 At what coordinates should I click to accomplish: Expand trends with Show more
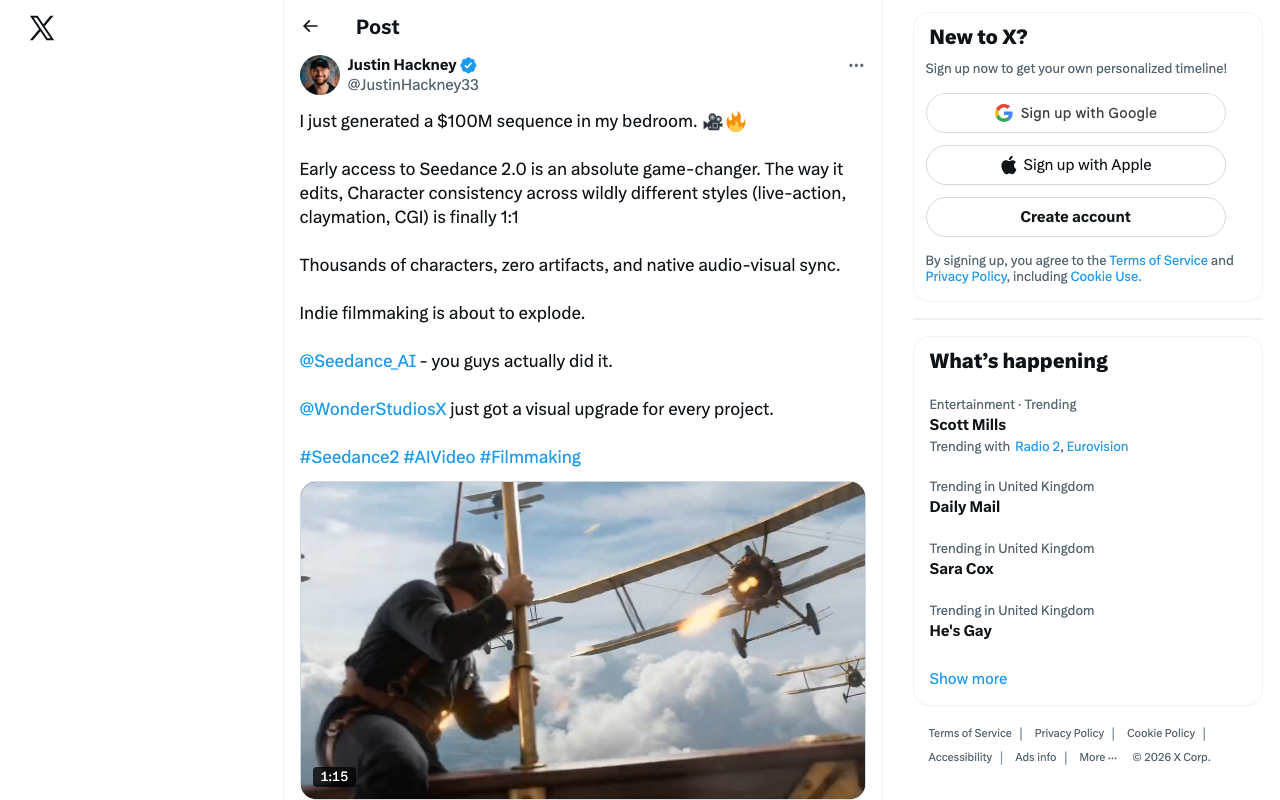968,678
